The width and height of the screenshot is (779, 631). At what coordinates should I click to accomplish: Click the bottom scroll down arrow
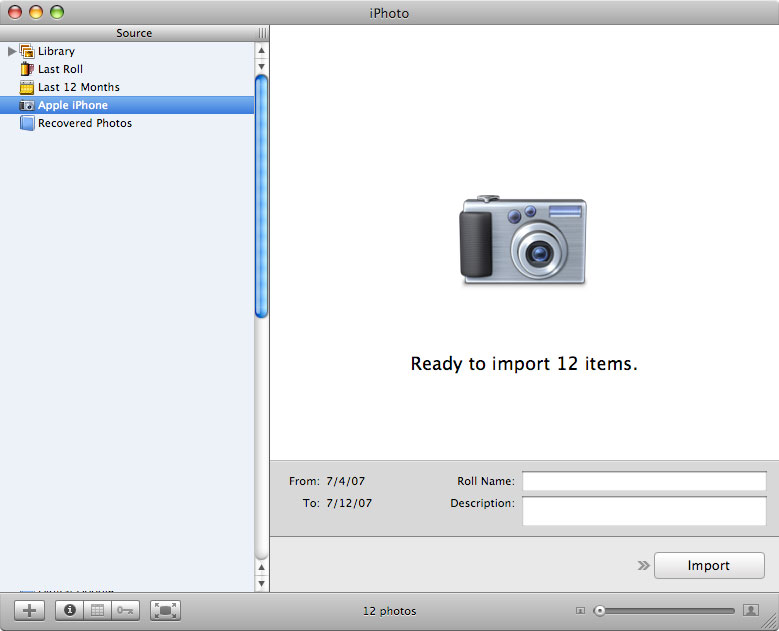pos(261,583)
